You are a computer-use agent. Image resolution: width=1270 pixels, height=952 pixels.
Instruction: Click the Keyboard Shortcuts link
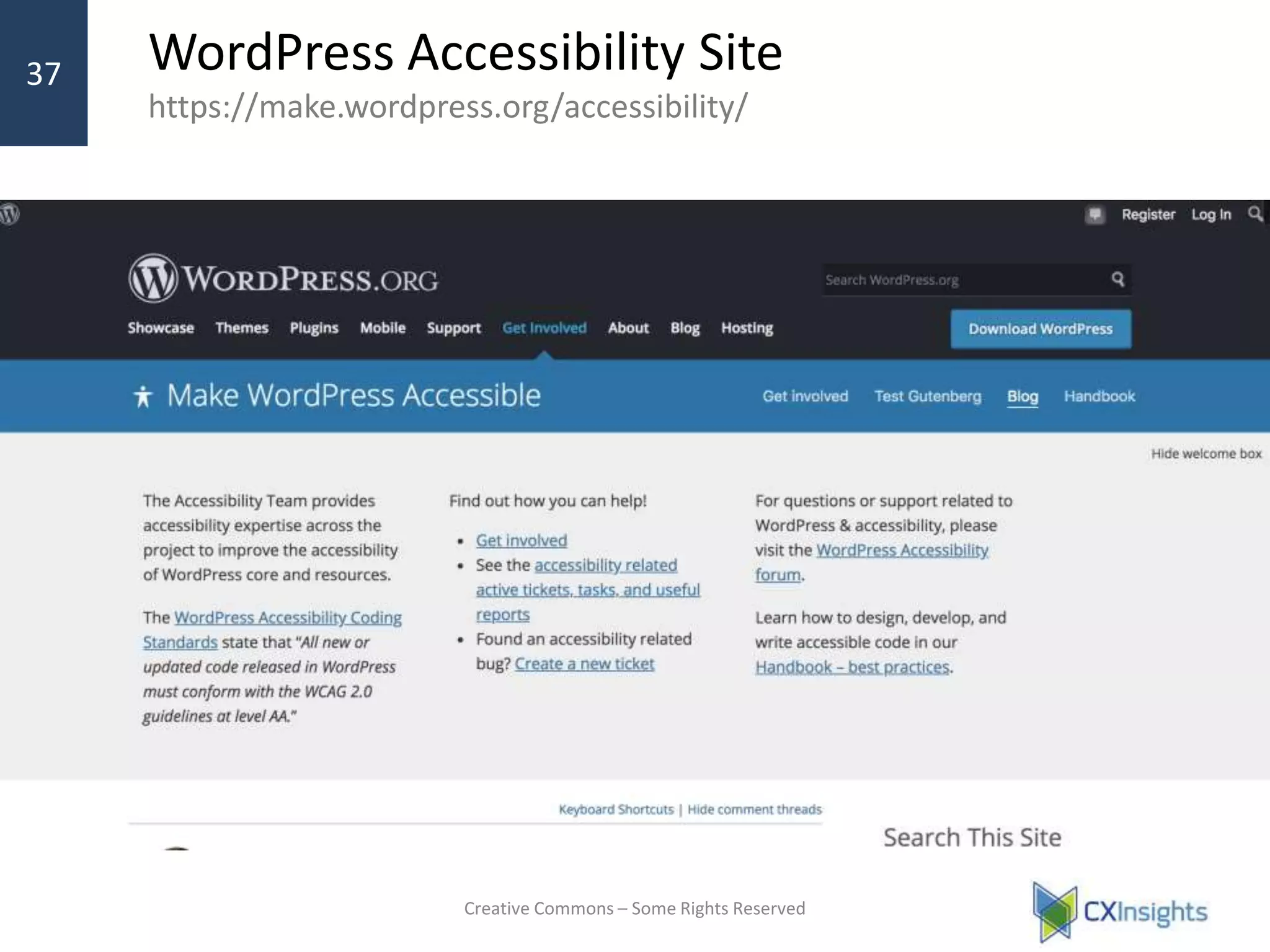point(616,809)
